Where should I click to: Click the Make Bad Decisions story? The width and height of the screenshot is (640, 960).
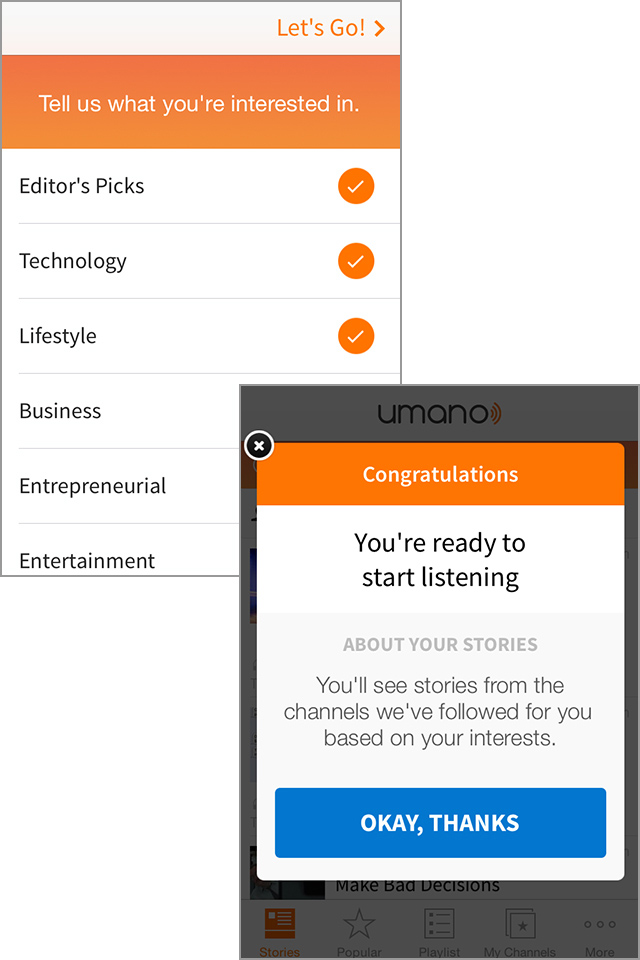click(417, 886)
